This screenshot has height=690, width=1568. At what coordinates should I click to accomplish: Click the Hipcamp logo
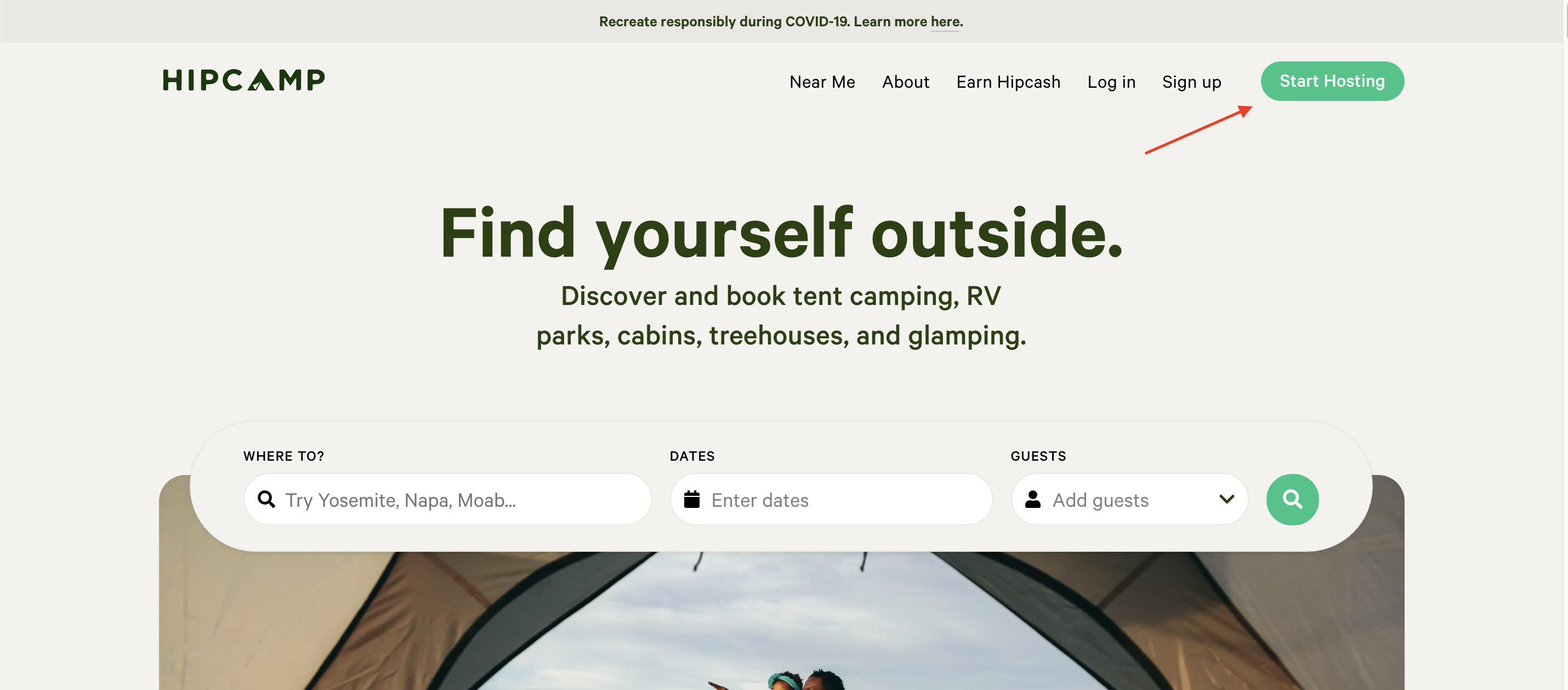tap(243, 80)
